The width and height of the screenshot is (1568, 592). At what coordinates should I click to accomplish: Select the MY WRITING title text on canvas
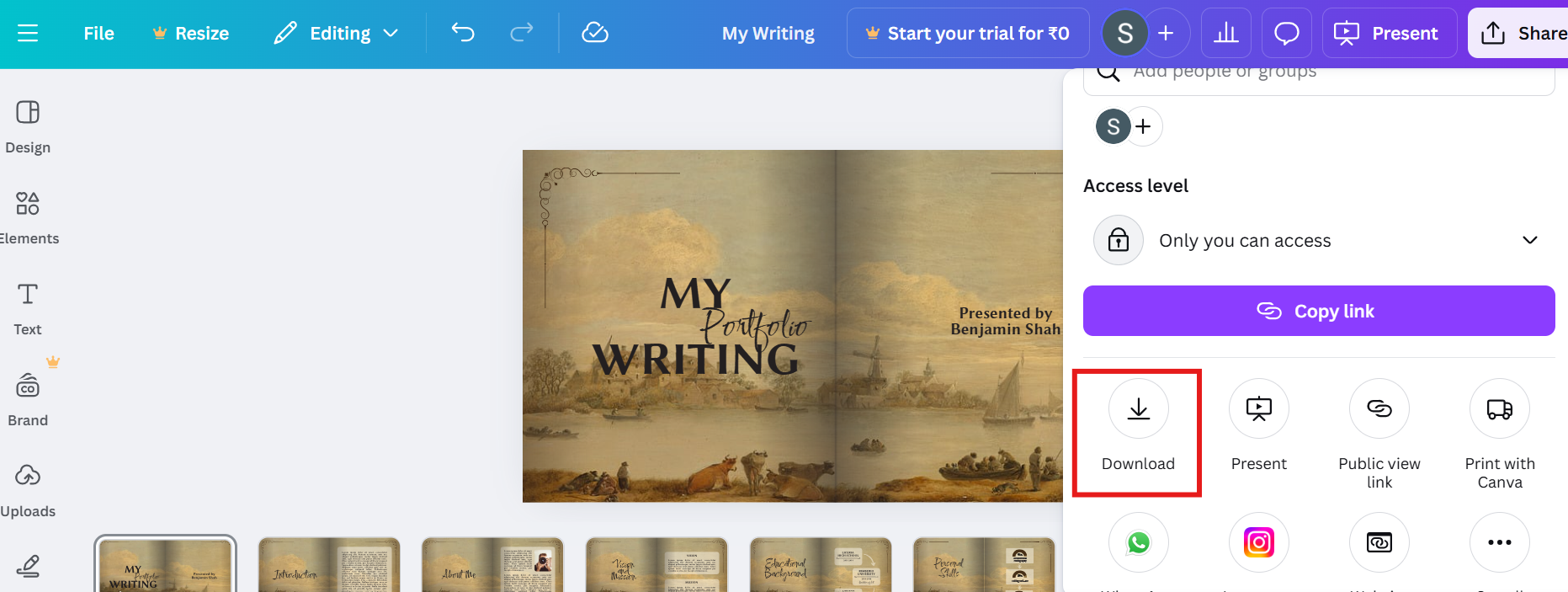696,327
